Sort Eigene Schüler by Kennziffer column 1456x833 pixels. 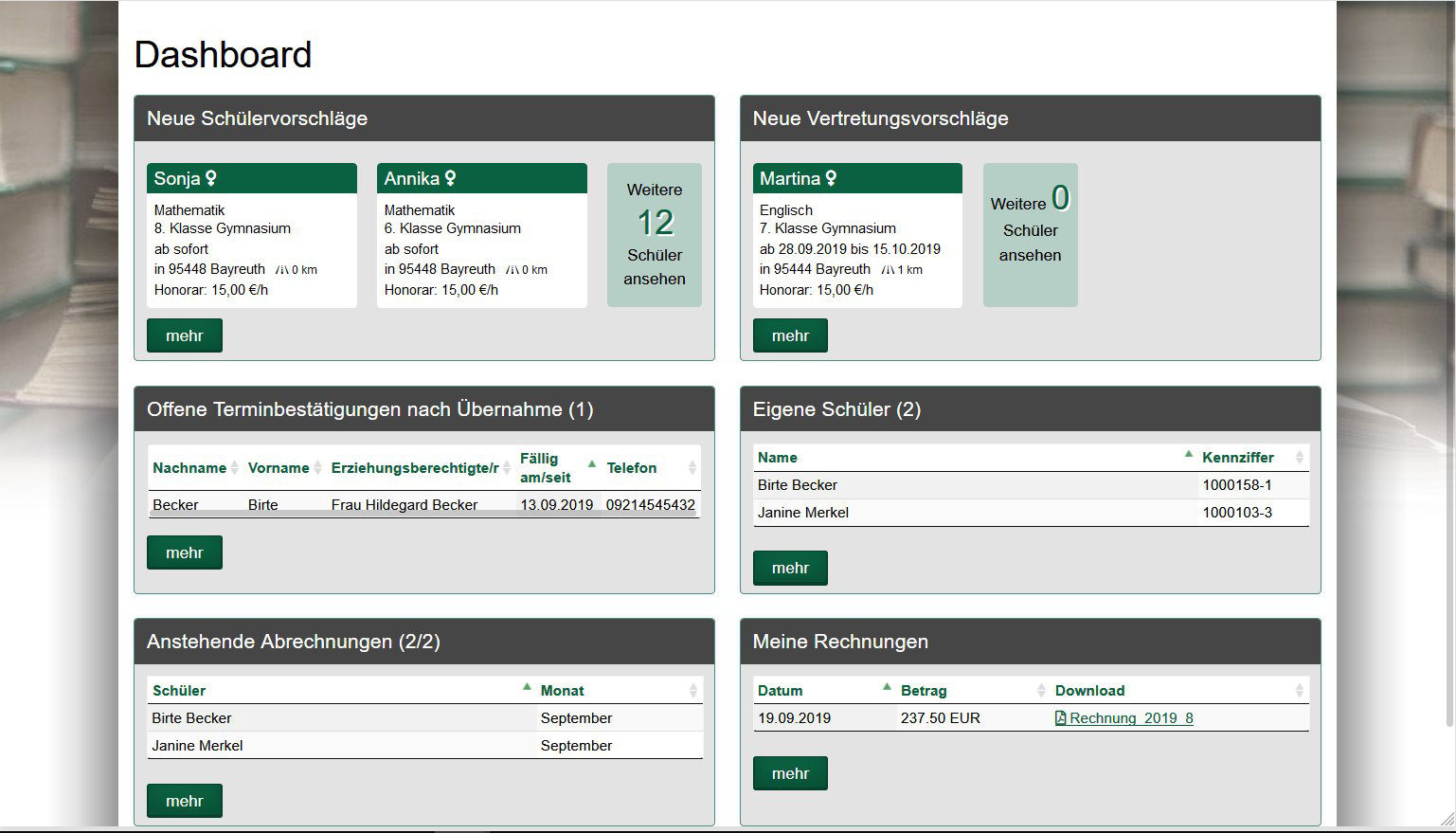click(x=1299, y=458)
